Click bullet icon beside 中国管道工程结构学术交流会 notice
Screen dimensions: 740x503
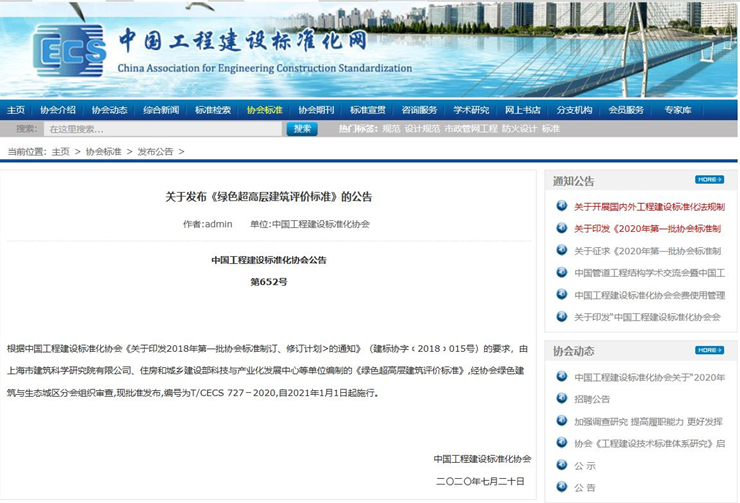[x=561, y=272]
